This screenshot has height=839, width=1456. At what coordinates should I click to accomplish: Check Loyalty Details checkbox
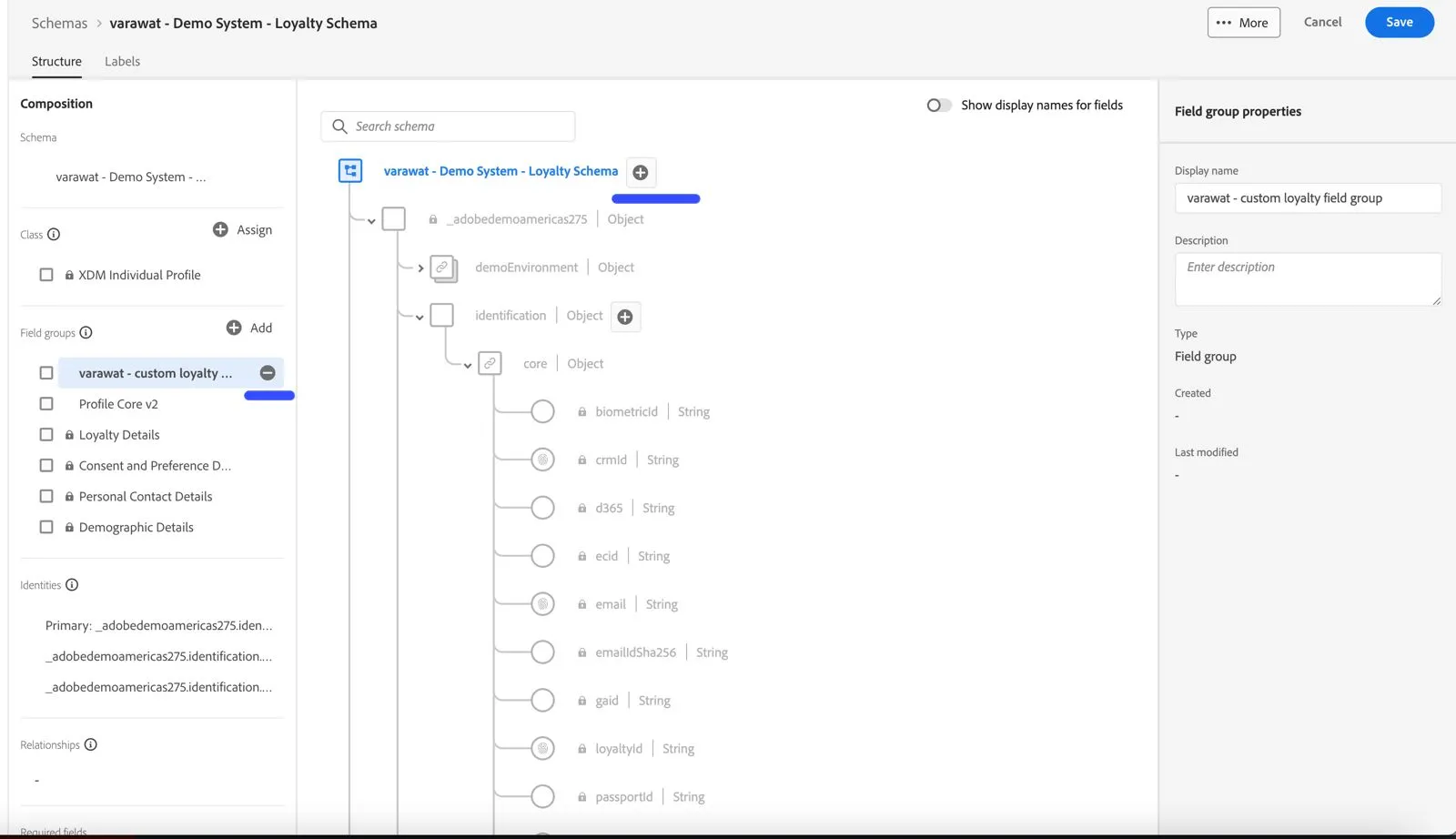coord(46,435)
